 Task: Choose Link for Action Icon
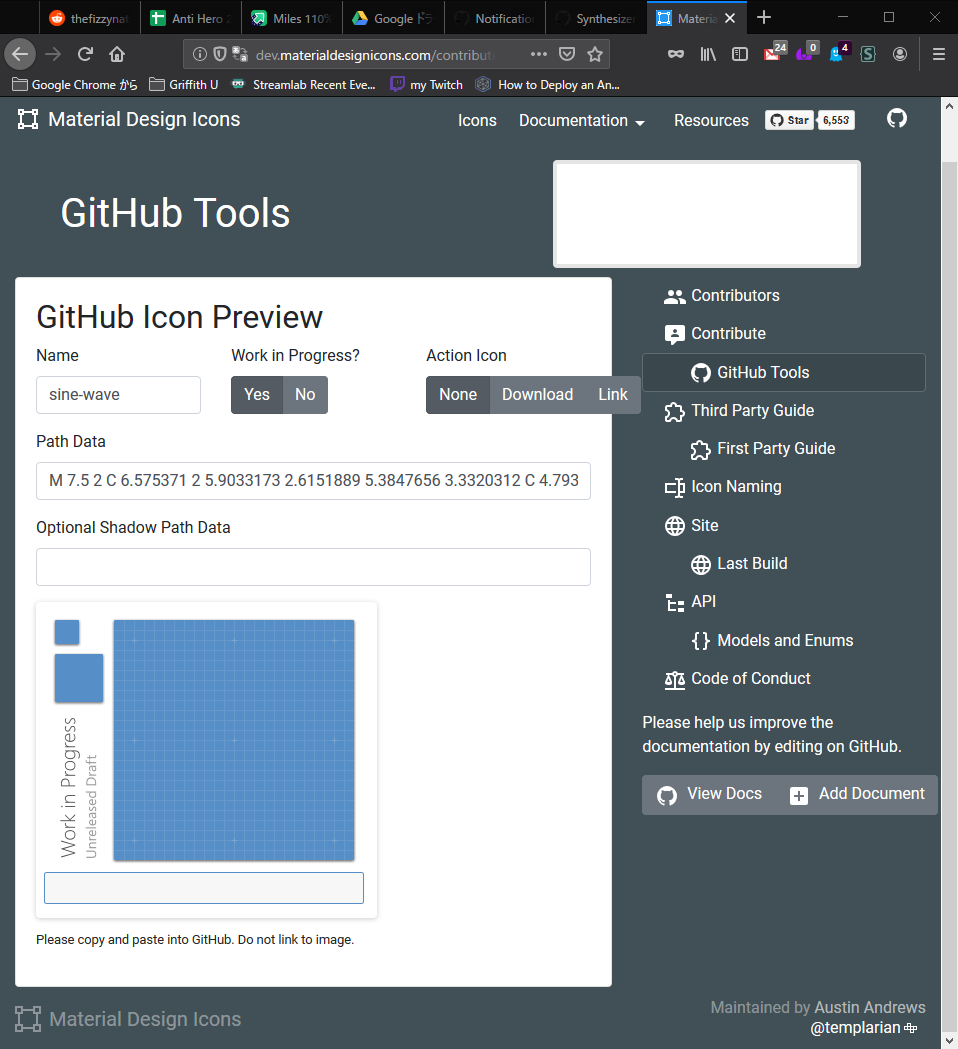point(613,395)
